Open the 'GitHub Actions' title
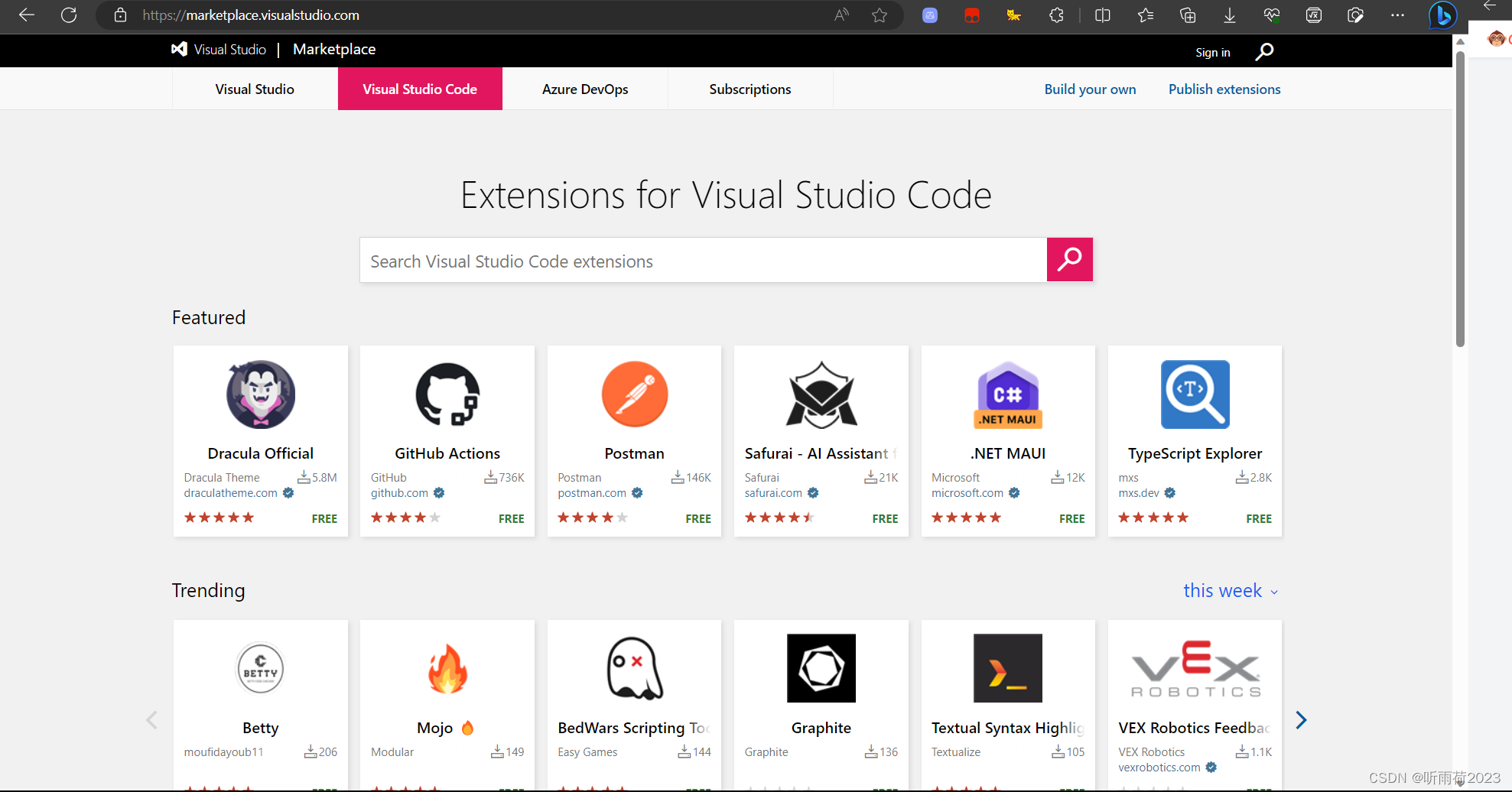This screenshot has height=792, width=1512. coord(447,453)
